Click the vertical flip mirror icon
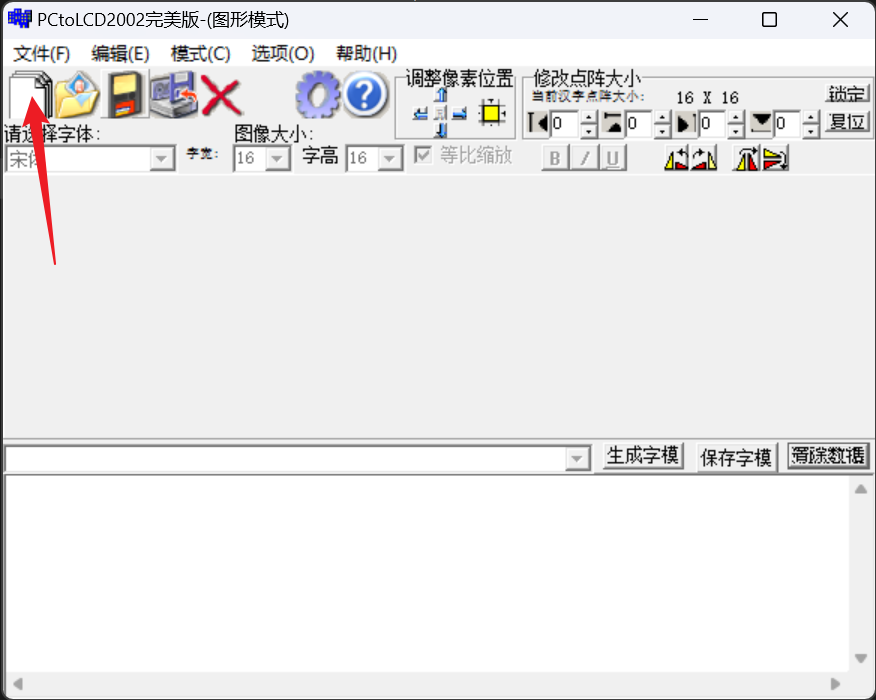Viewport: 876px width, 700px height. click(x=775, y=158)
